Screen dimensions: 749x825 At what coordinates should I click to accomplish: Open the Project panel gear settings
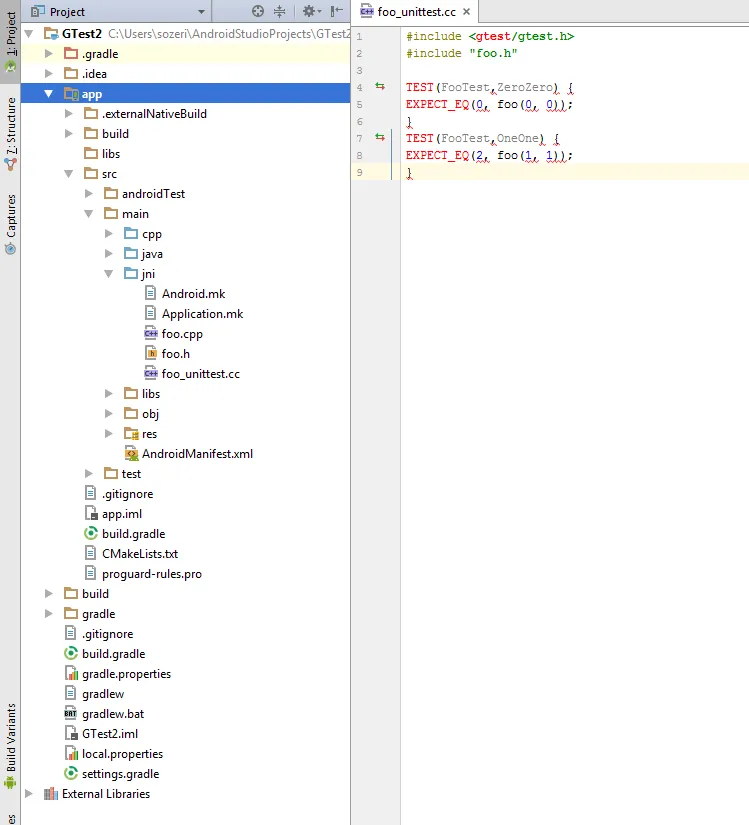click(x=311, y=11)
